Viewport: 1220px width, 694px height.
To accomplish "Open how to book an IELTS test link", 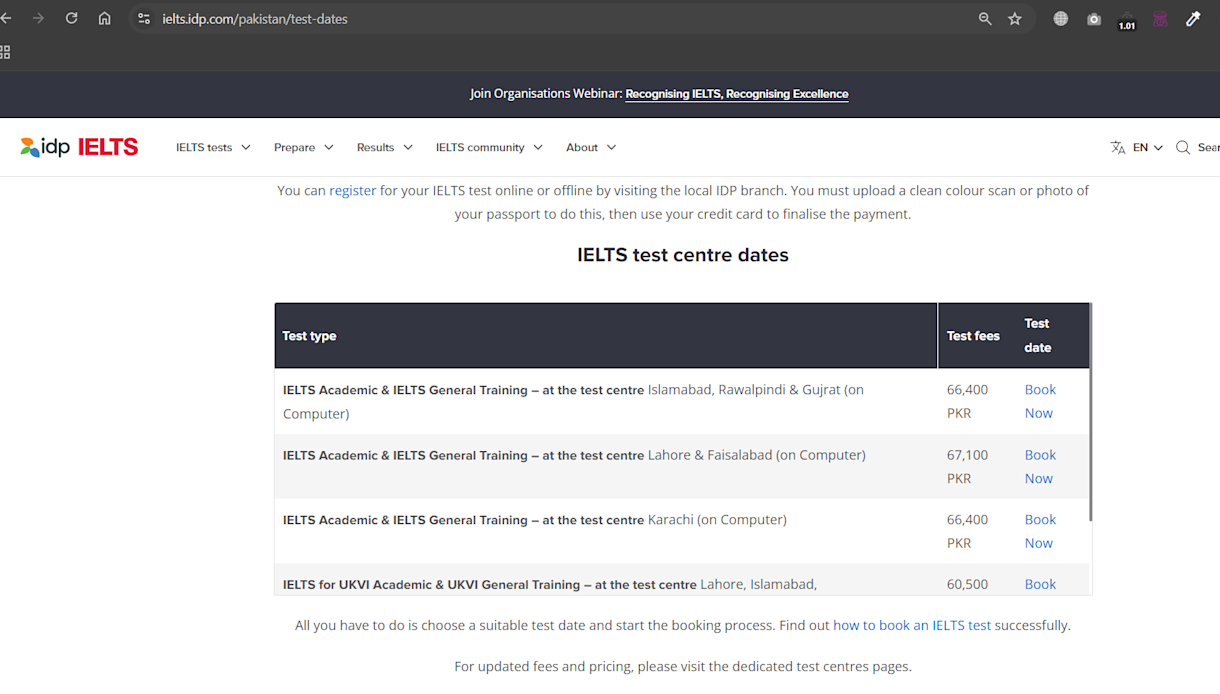I will click(912, 625).
